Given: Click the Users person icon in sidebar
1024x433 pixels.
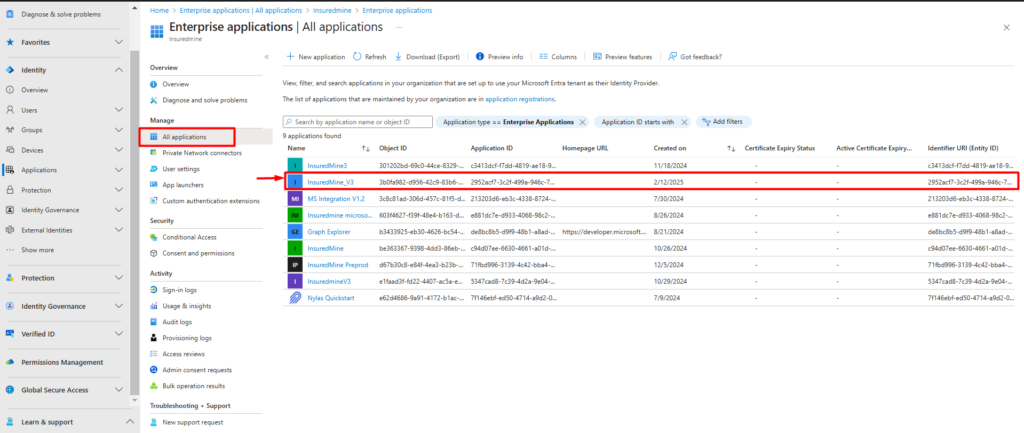Looking at the screenshot, I should click(10, 110).
